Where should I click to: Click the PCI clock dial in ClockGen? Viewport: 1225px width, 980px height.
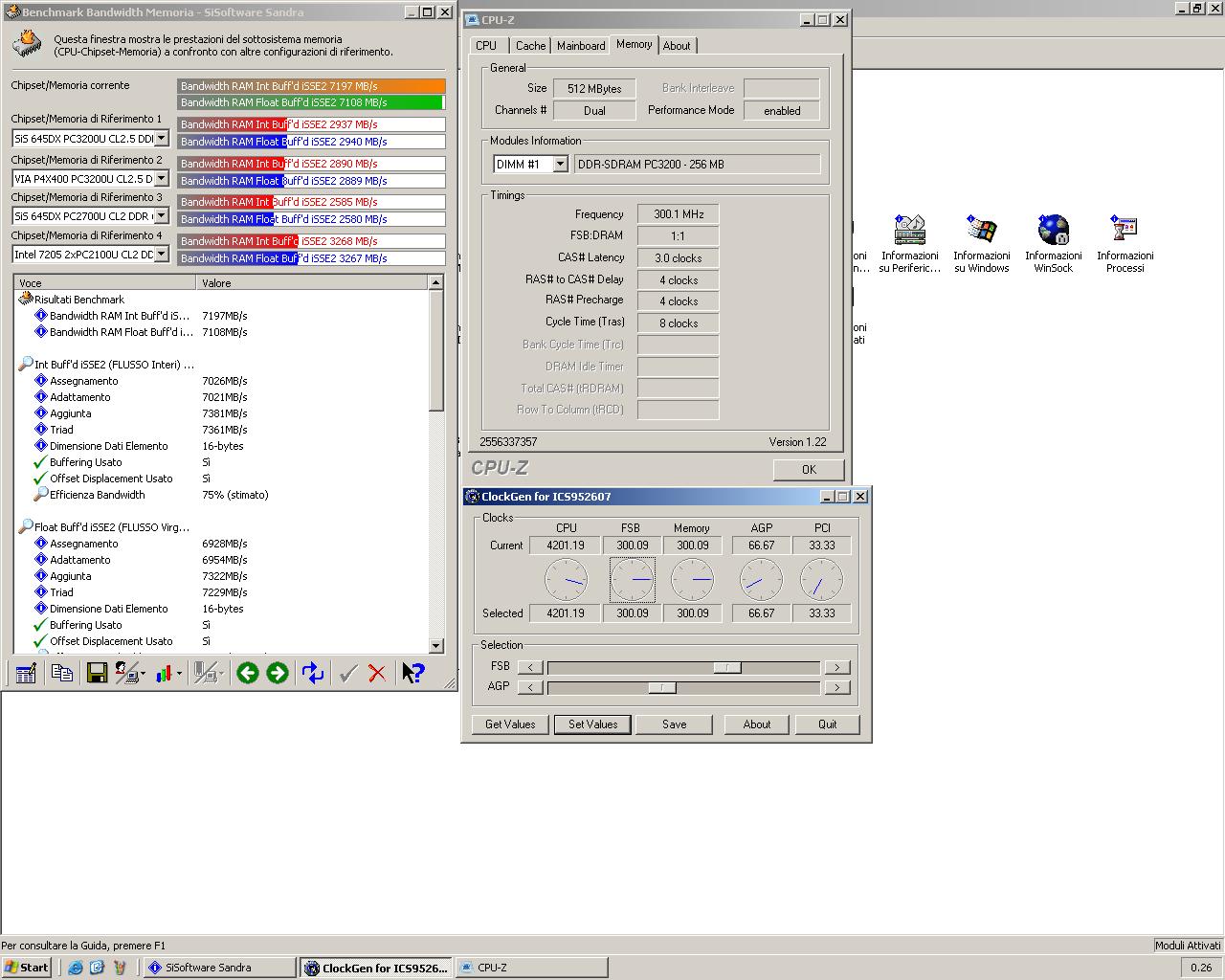coord(821,580)
